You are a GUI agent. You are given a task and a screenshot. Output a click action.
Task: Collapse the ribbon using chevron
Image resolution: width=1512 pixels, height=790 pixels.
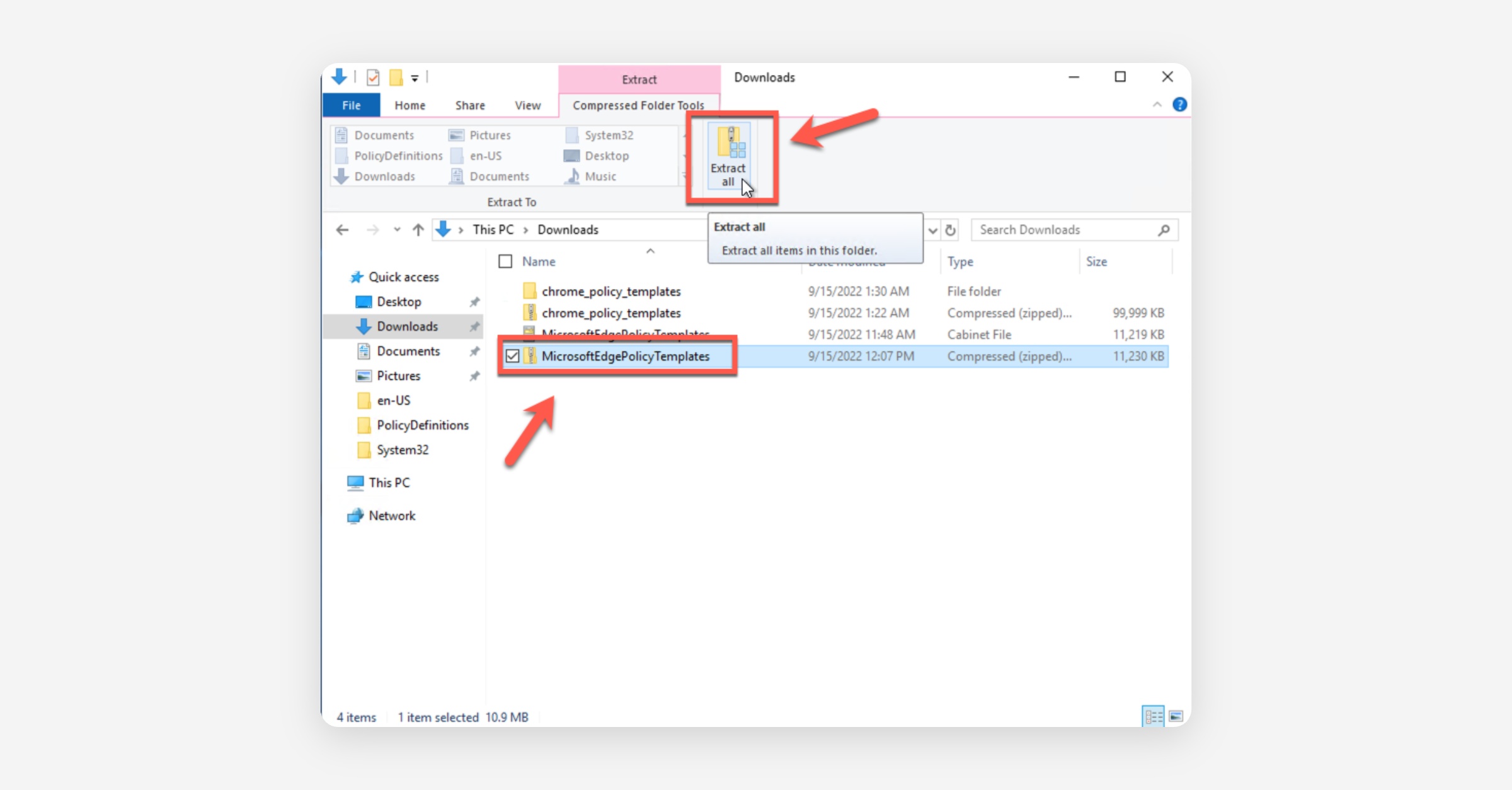click(1157, 105)
